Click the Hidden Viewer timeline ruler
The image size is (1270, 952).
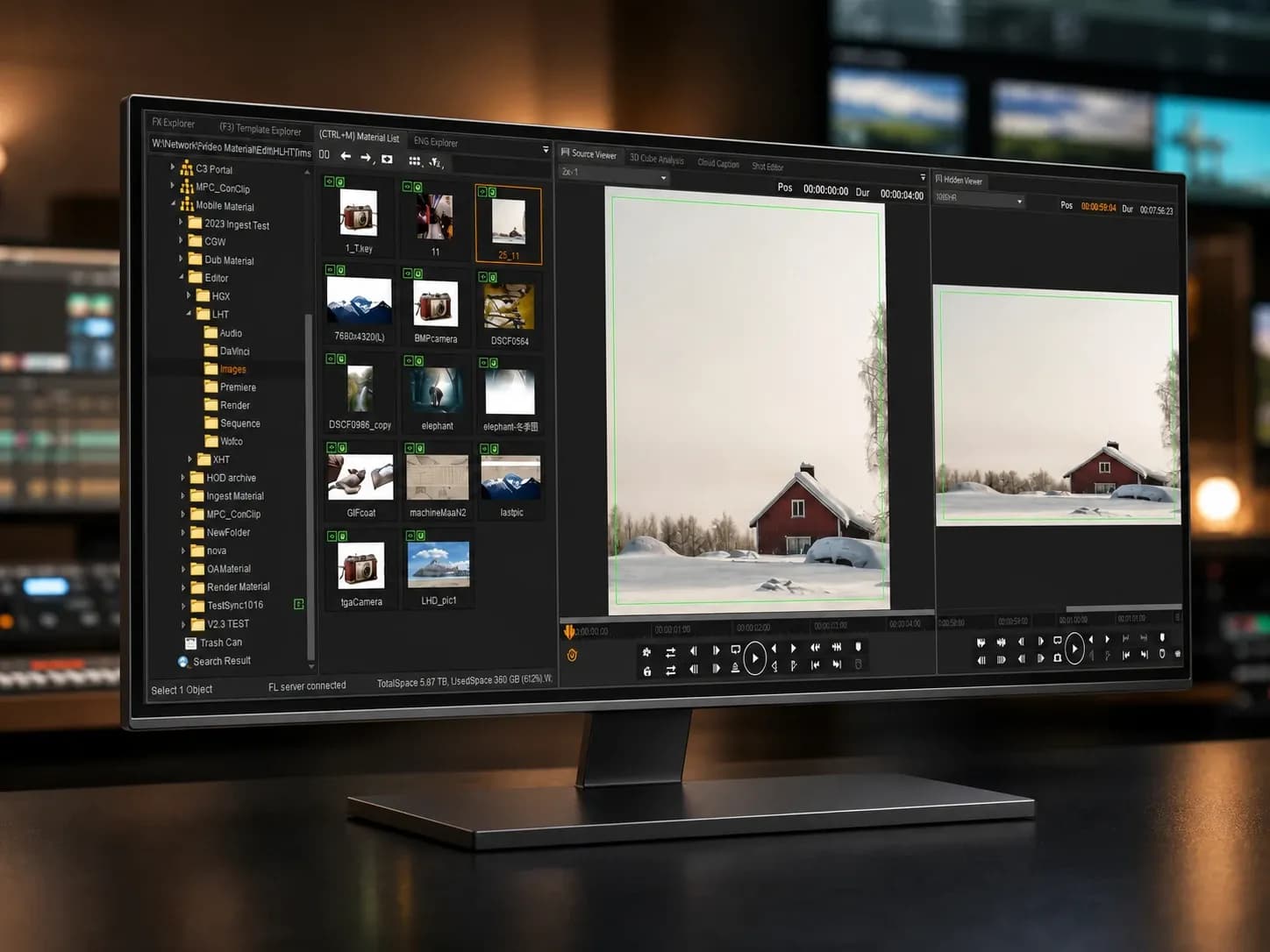click(1060, 619)
